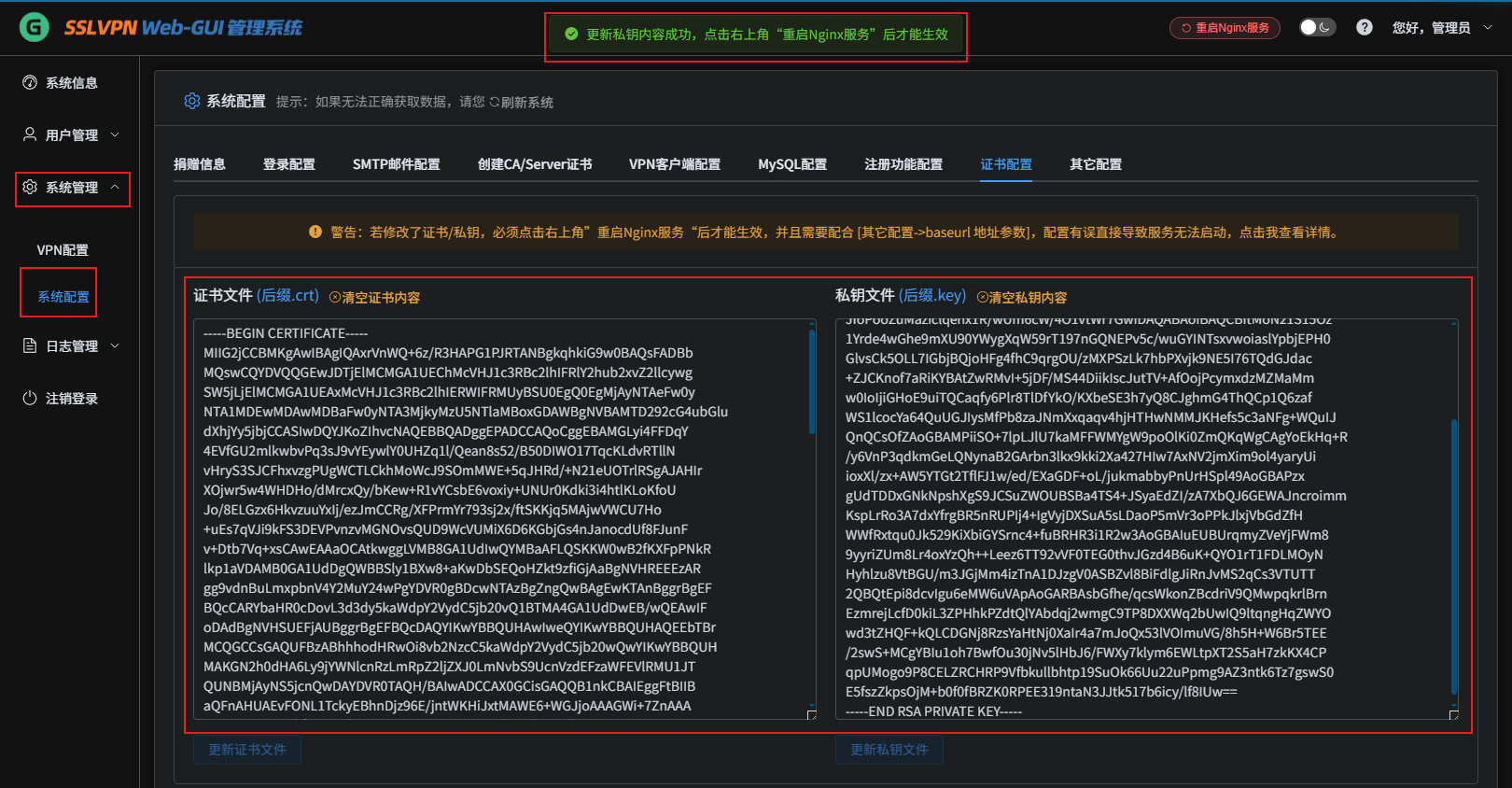Image resolution: width=1512 pixels, height=788 pixels.
Task: Click the 系统信息 menu label
Action: click(72, 83)
